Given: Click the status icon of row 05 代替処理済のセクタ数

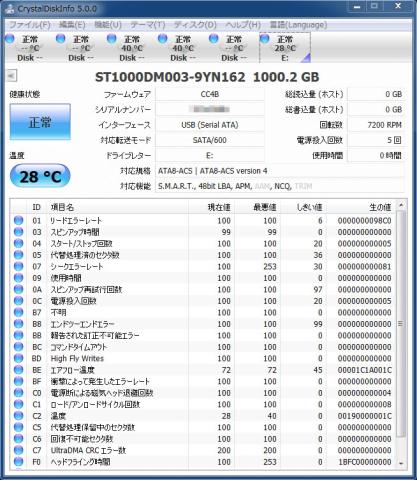Looking at the screenshot, I should click(x=19, y=255).
